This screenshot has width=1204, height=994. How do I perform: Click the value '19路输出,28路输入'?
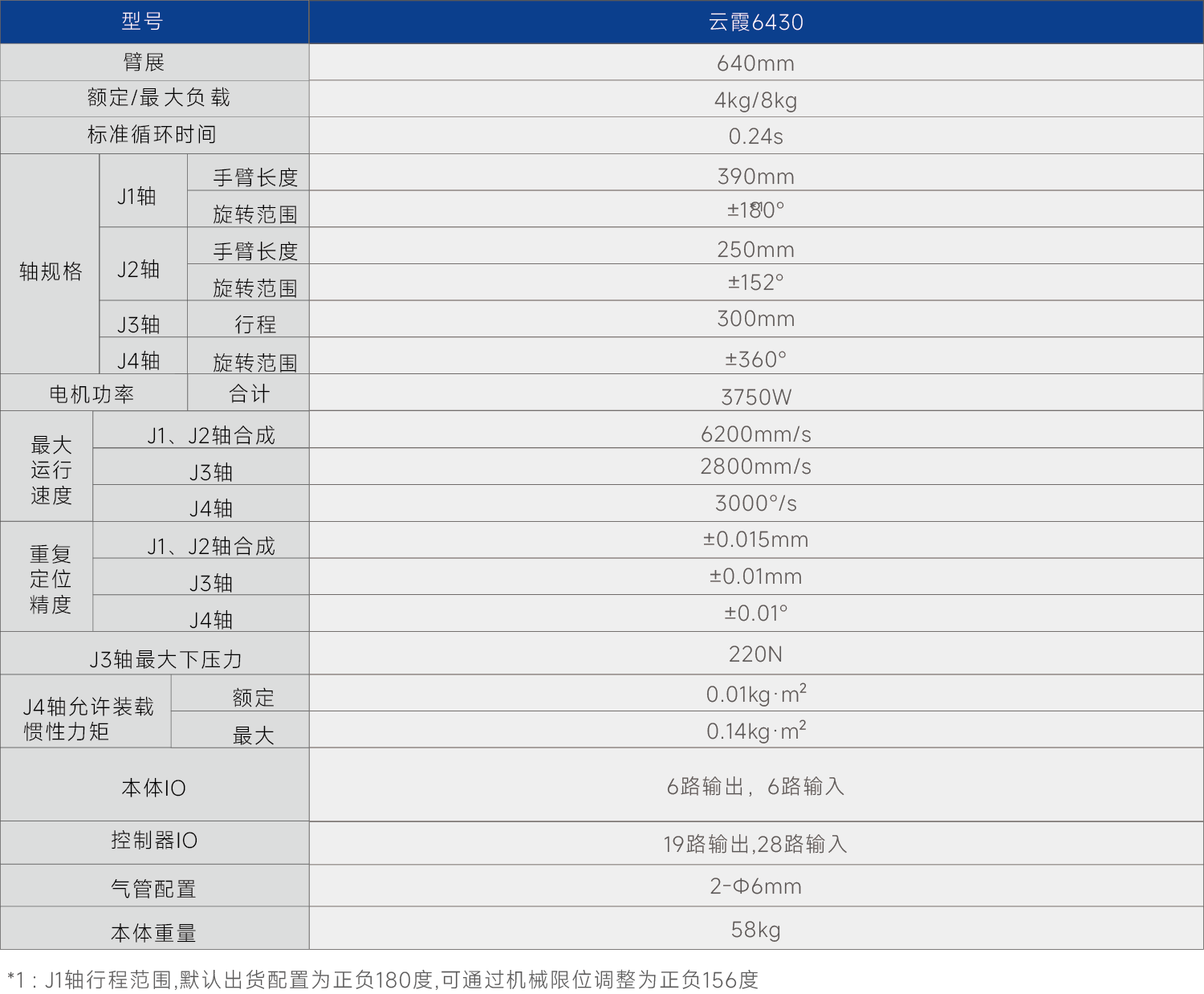click(x=755, y=844)
